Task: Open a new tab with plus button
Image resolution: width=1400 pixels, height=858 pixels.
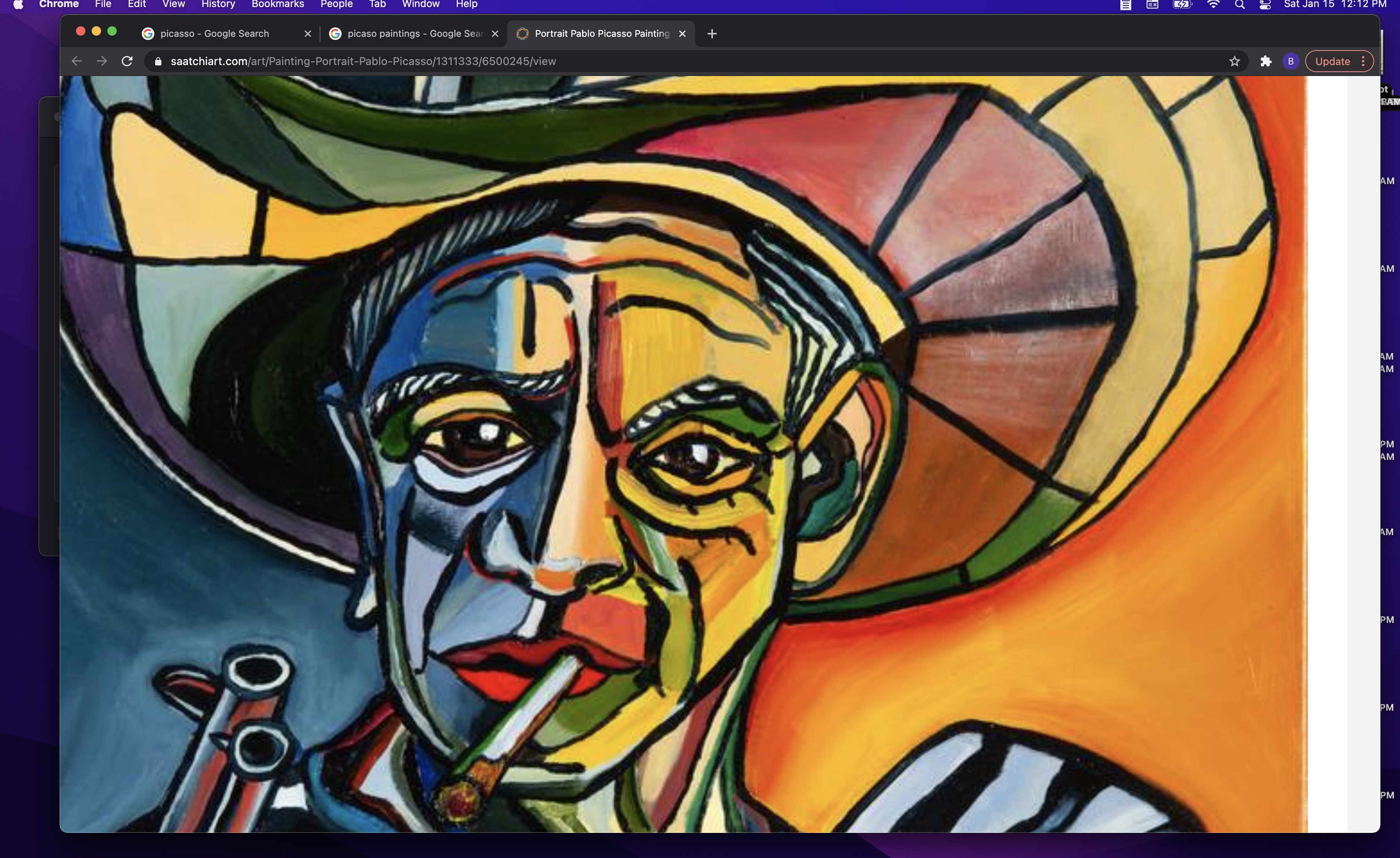Action: click(x=711, y=34)
